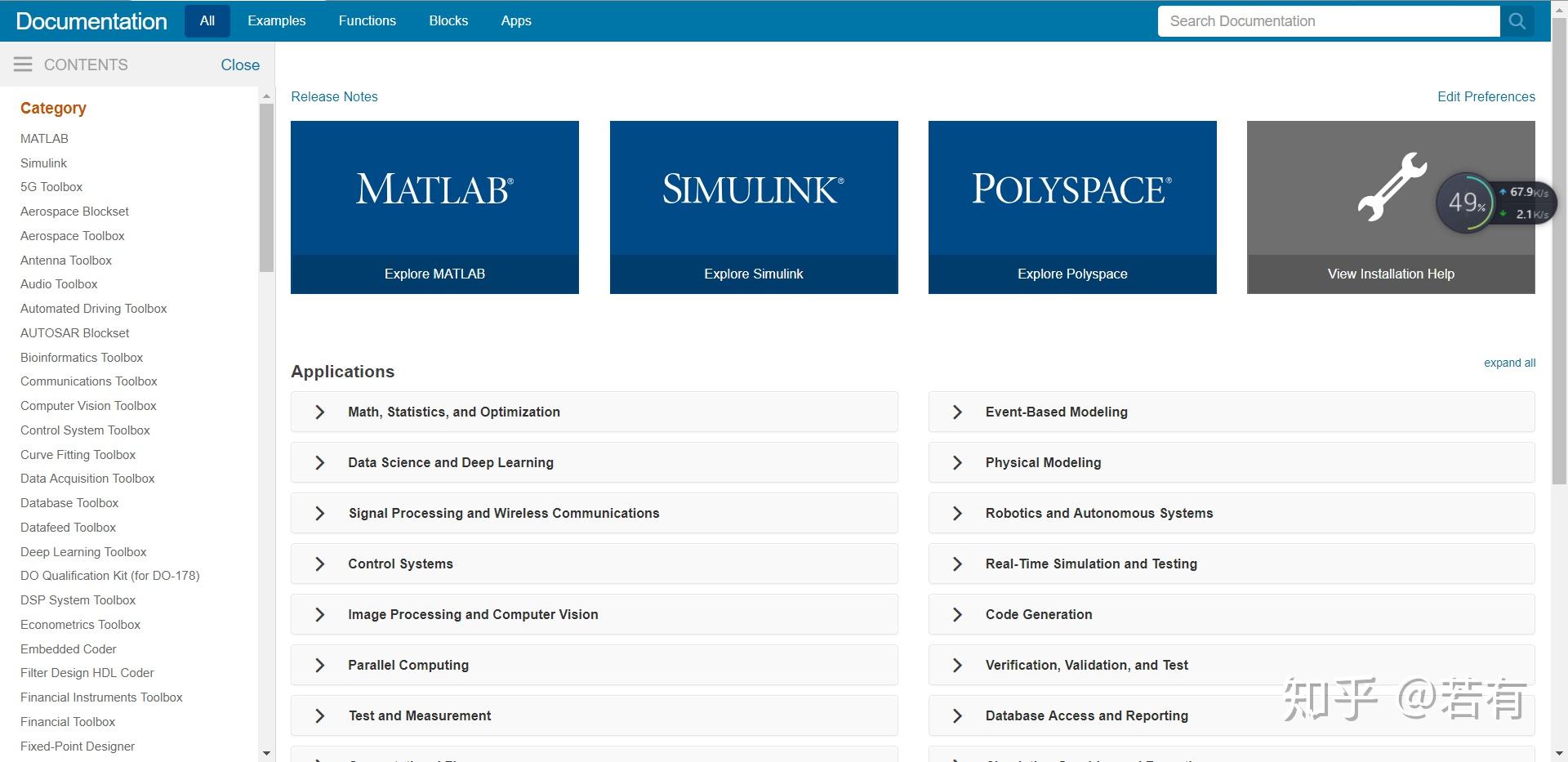Expand Real-Time Simulation and Testing
Screen dimensions: 1568x762
1232,564
